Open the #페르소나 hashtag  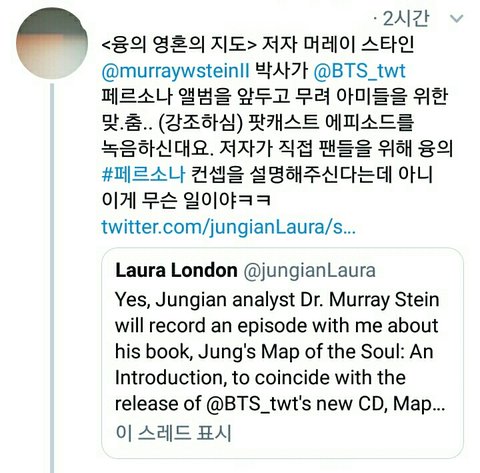coord(143,175)
